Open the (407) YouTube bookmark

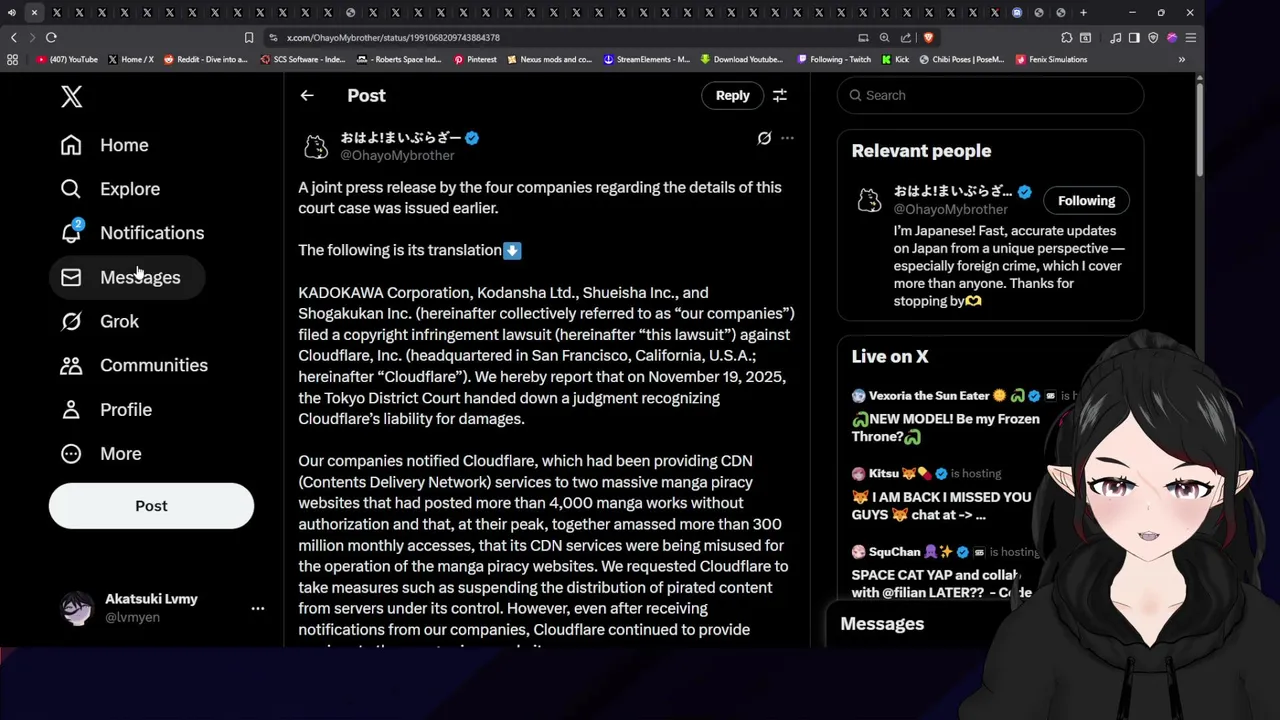pyautogui.click(x=67, y=59)
